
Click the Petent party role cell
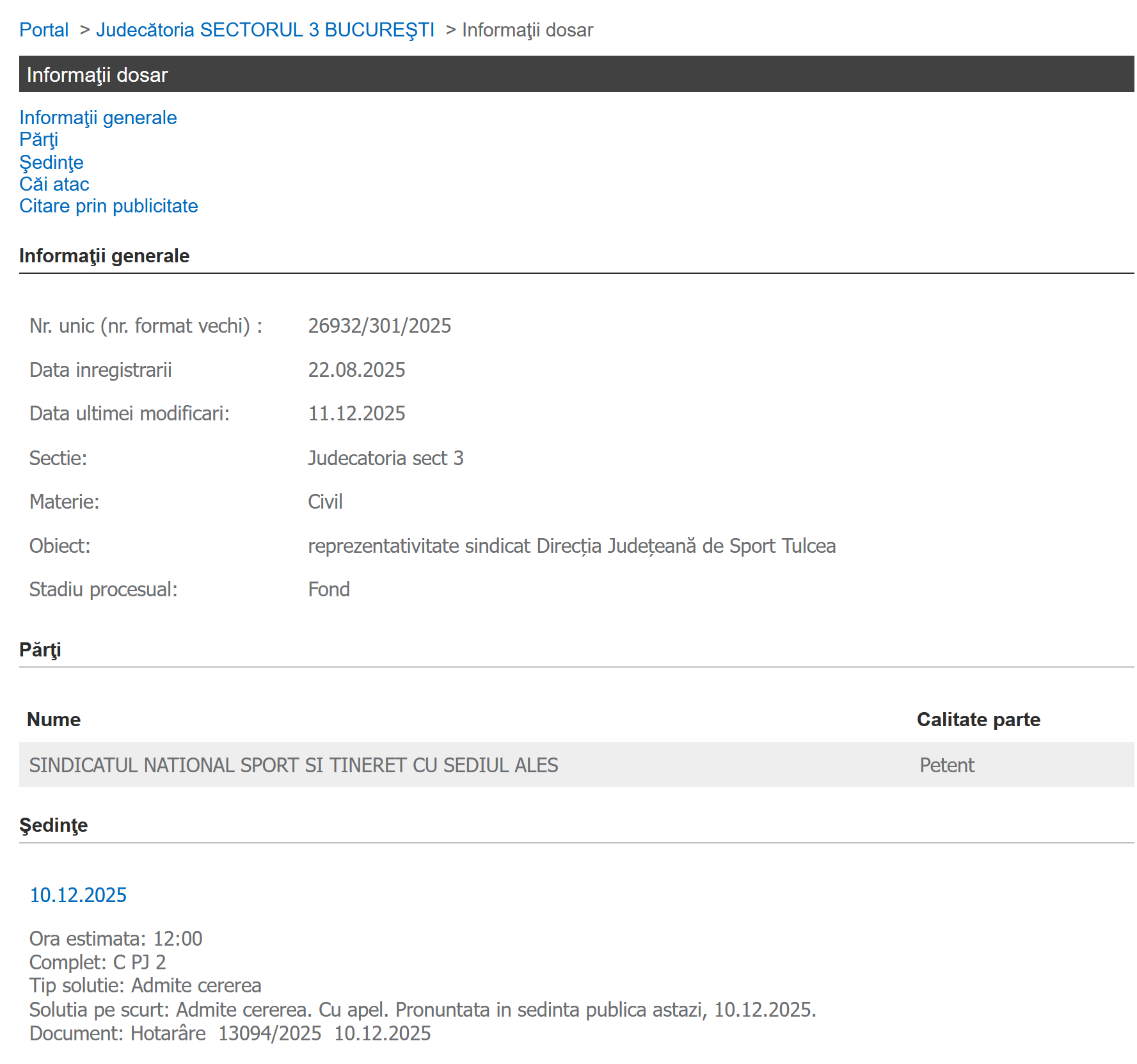(946, 765)
